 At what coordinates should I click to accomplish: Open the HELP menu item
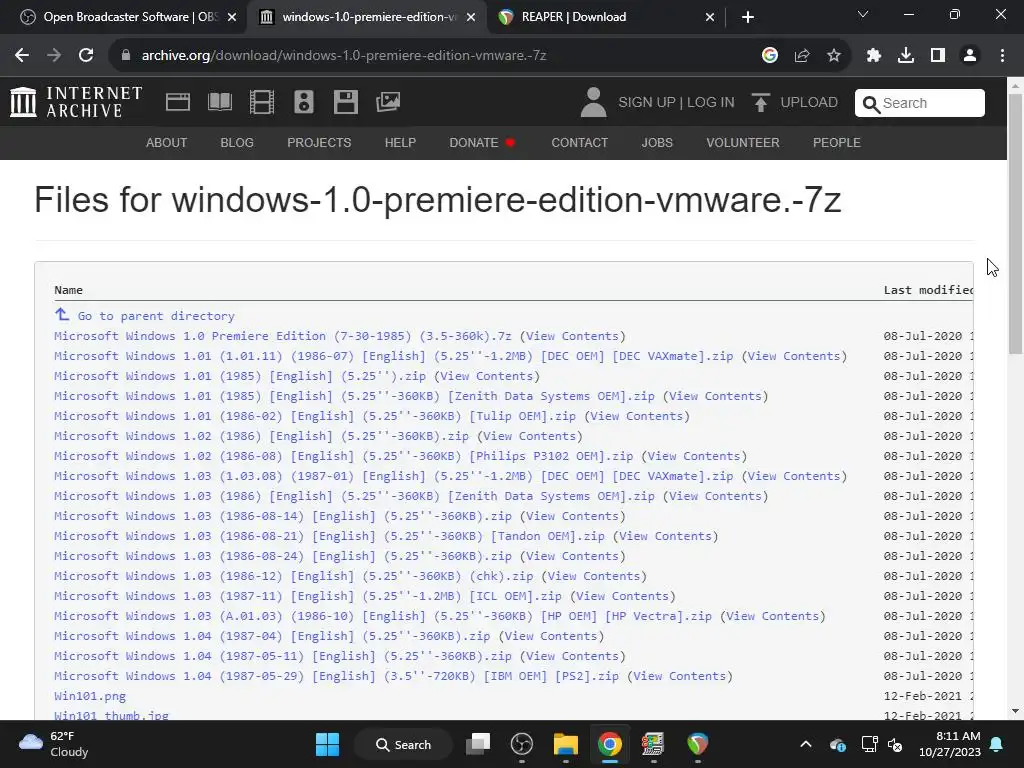coord(400,142)
